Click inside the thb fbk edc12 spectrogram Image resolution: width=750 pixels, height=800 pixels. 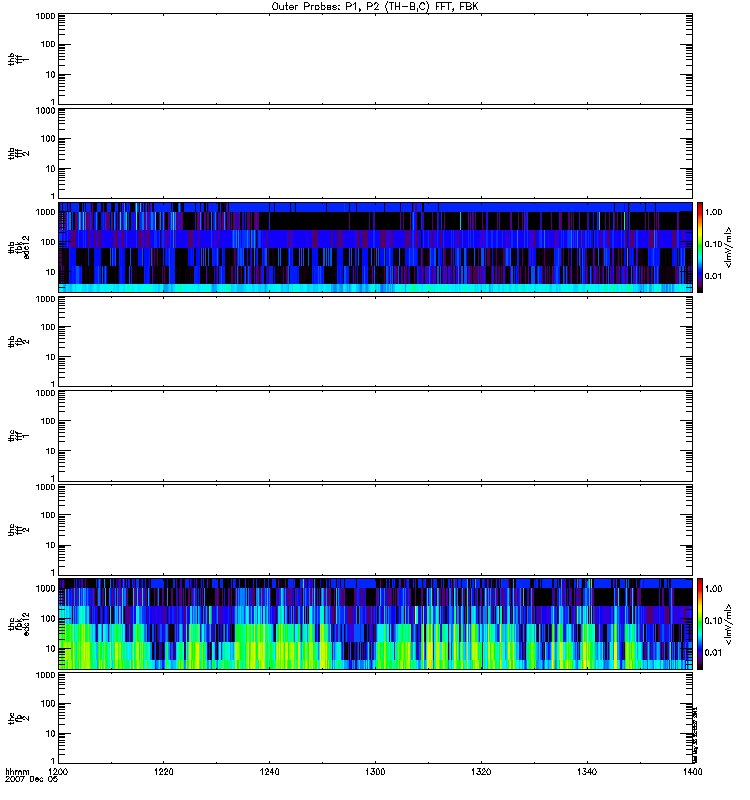[x=375, y=247]
